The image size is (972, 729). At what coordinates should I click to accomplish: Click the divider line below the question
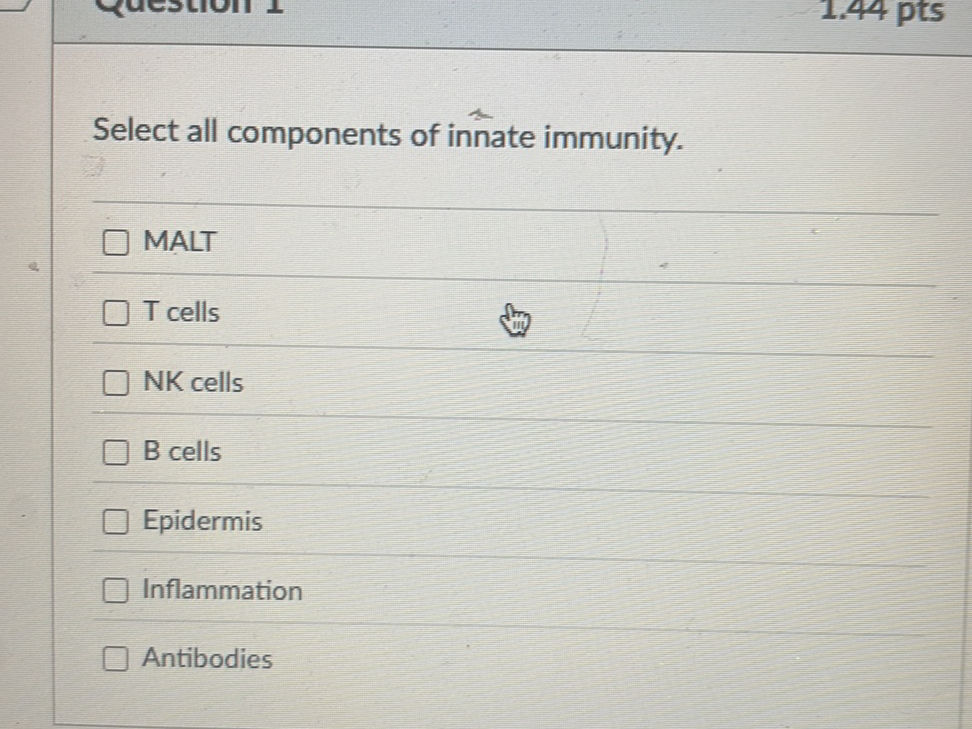point(500,205)
